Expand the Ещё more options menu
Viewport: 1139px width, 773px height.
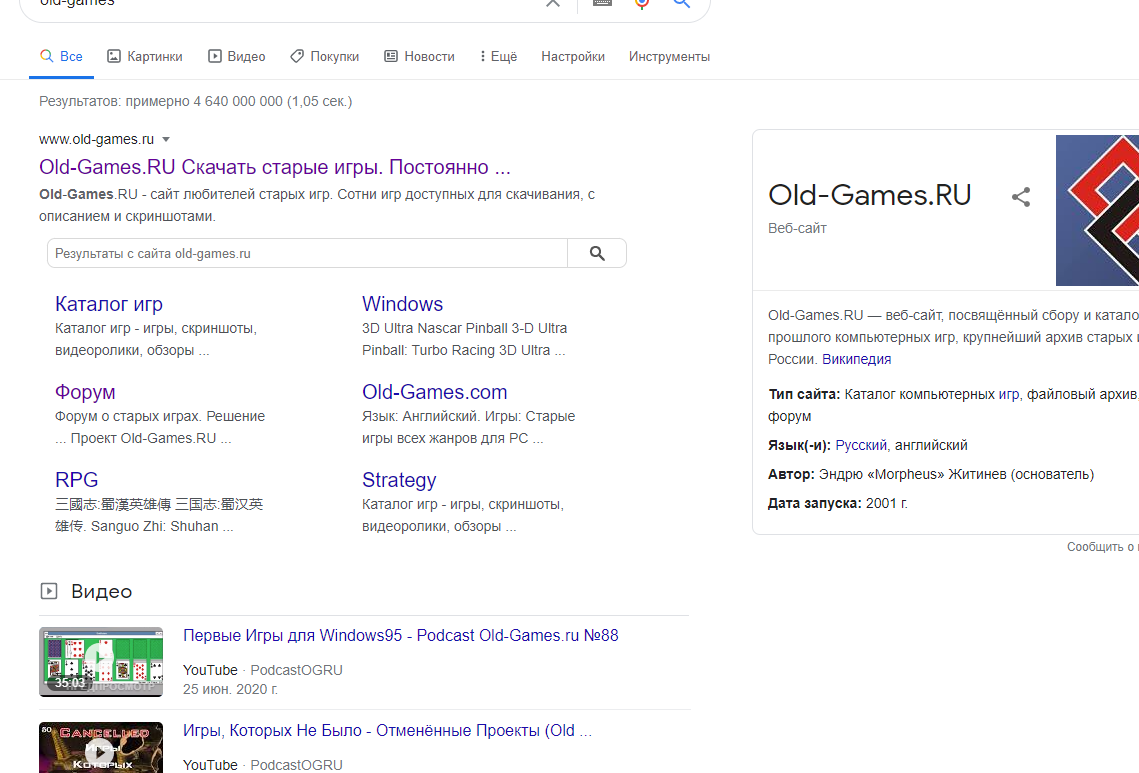(498, 57)
